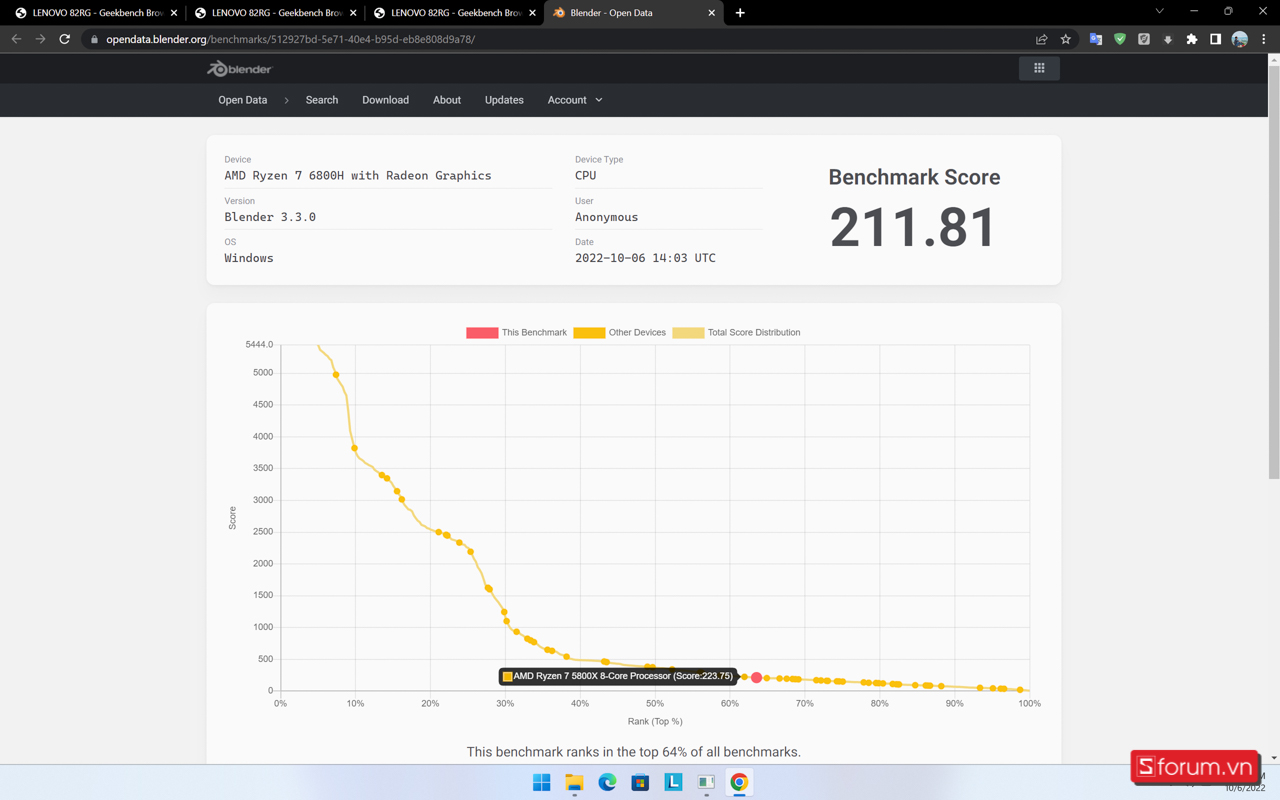Click the Windows OS value
Image resolution: width=1280 pixels, height=800 pixels.
point(249,258)
